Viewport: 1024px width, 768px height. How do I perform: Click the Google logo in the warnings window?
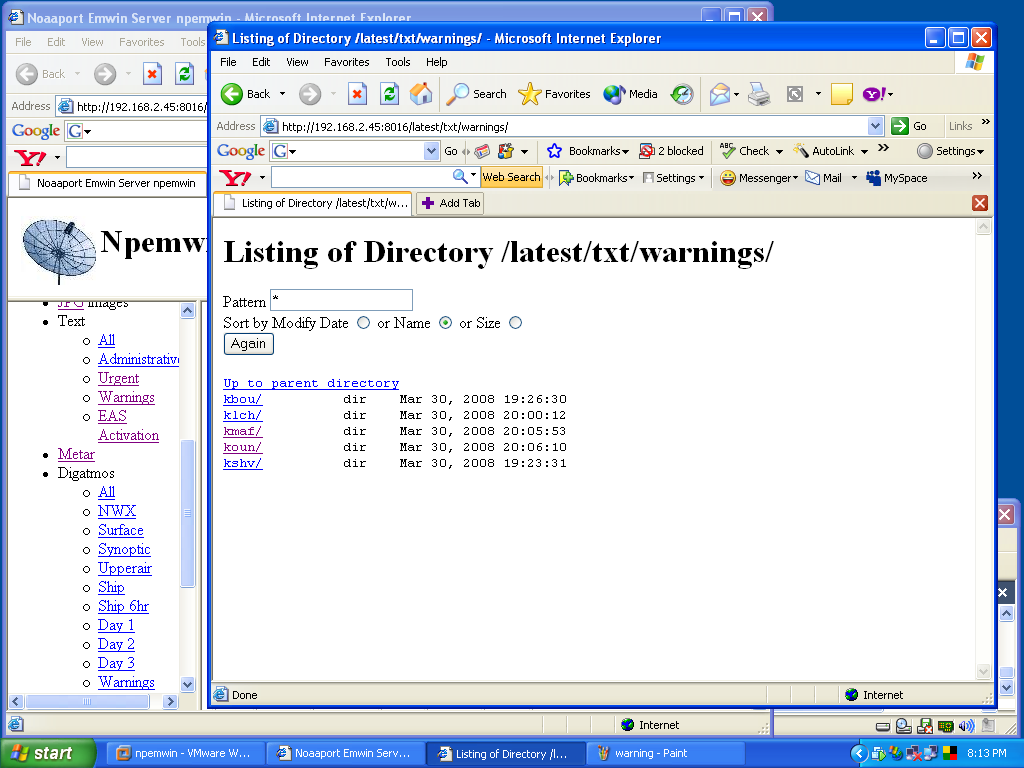click(240, 151)
